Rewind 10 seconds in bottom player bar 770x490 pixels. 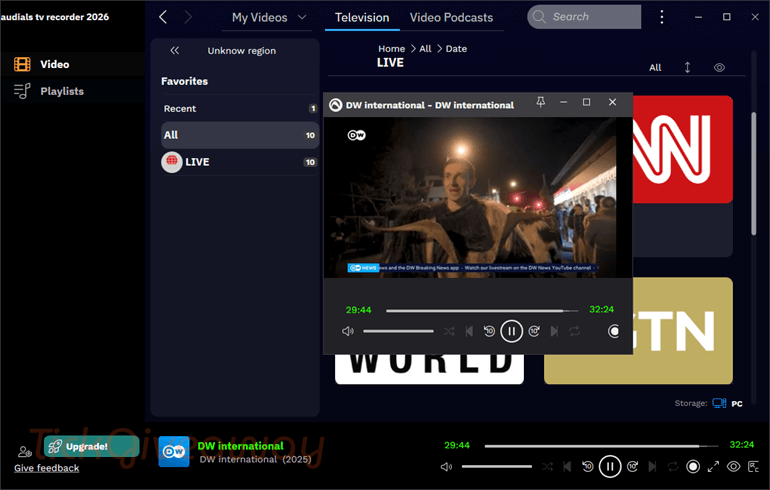tap(587, 467)
